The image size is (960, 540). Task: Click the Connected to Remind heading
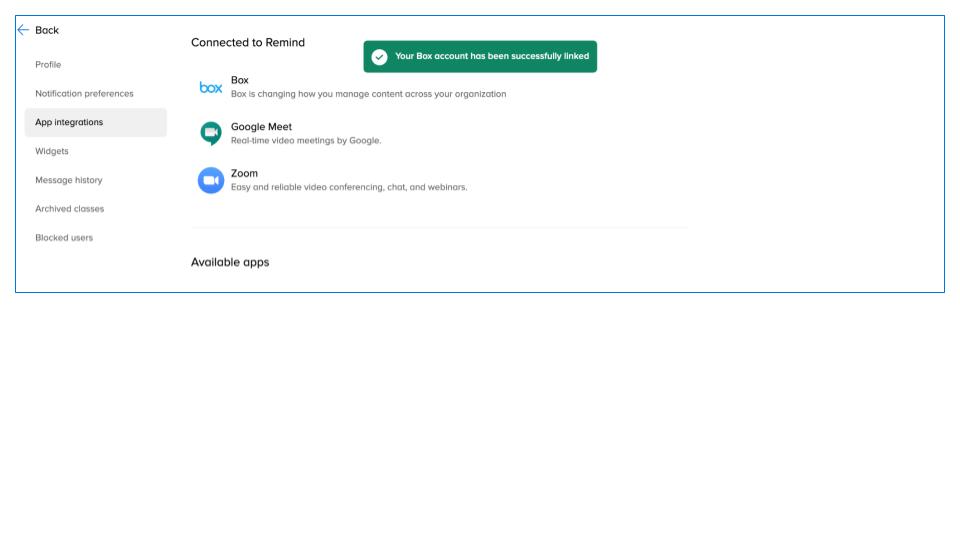point(248,43)
